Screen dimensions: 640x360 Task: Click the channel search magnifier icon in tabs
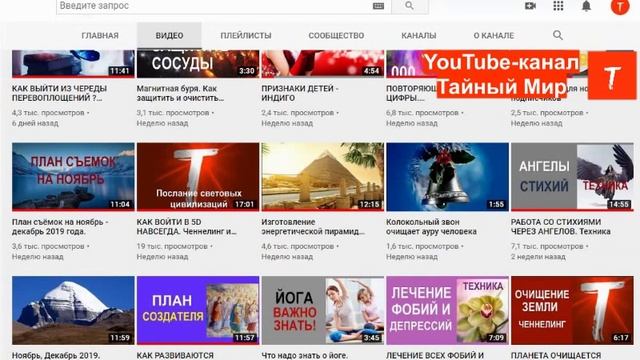pos(558,36)
